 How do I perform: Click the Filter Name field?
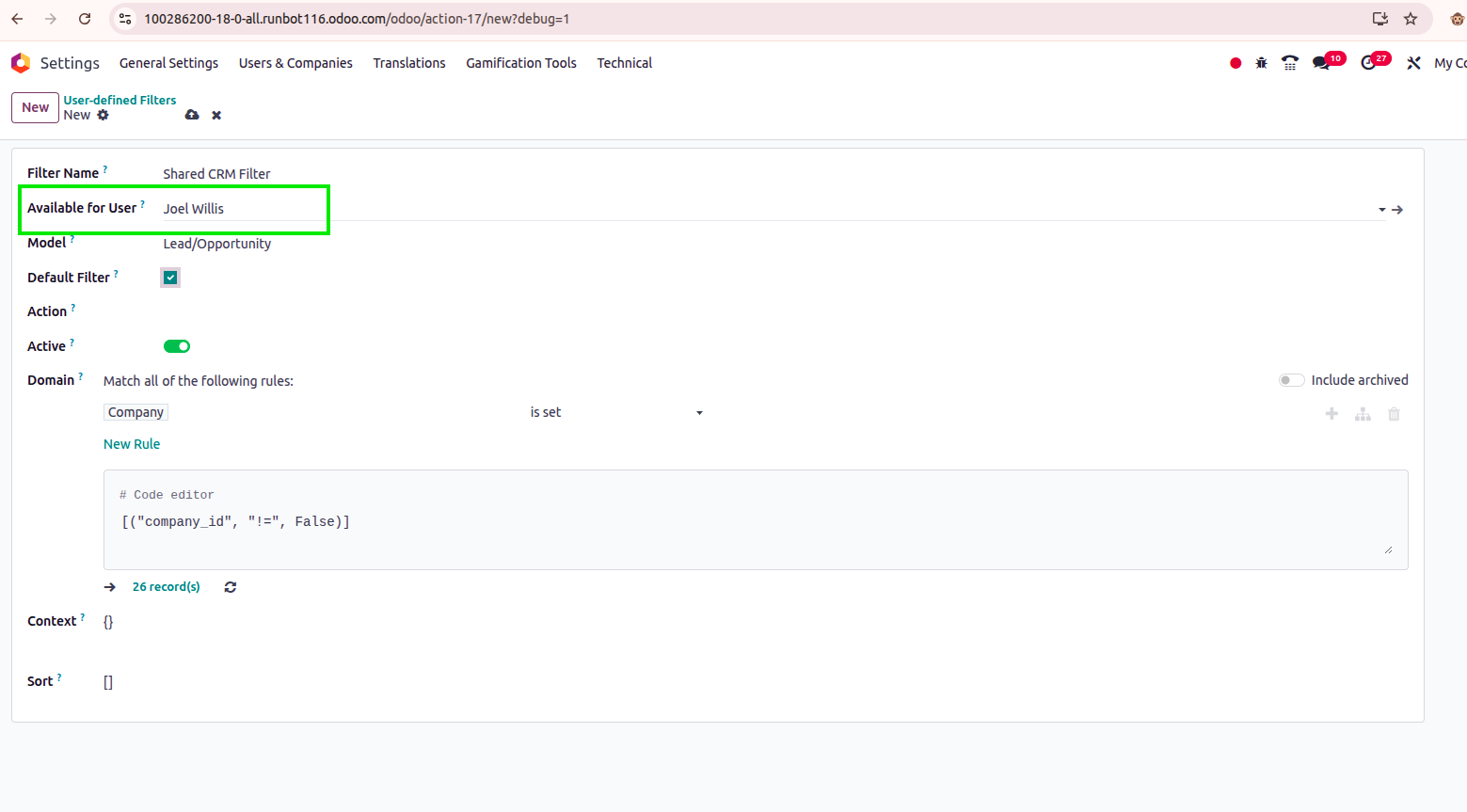tap(784, 174)
